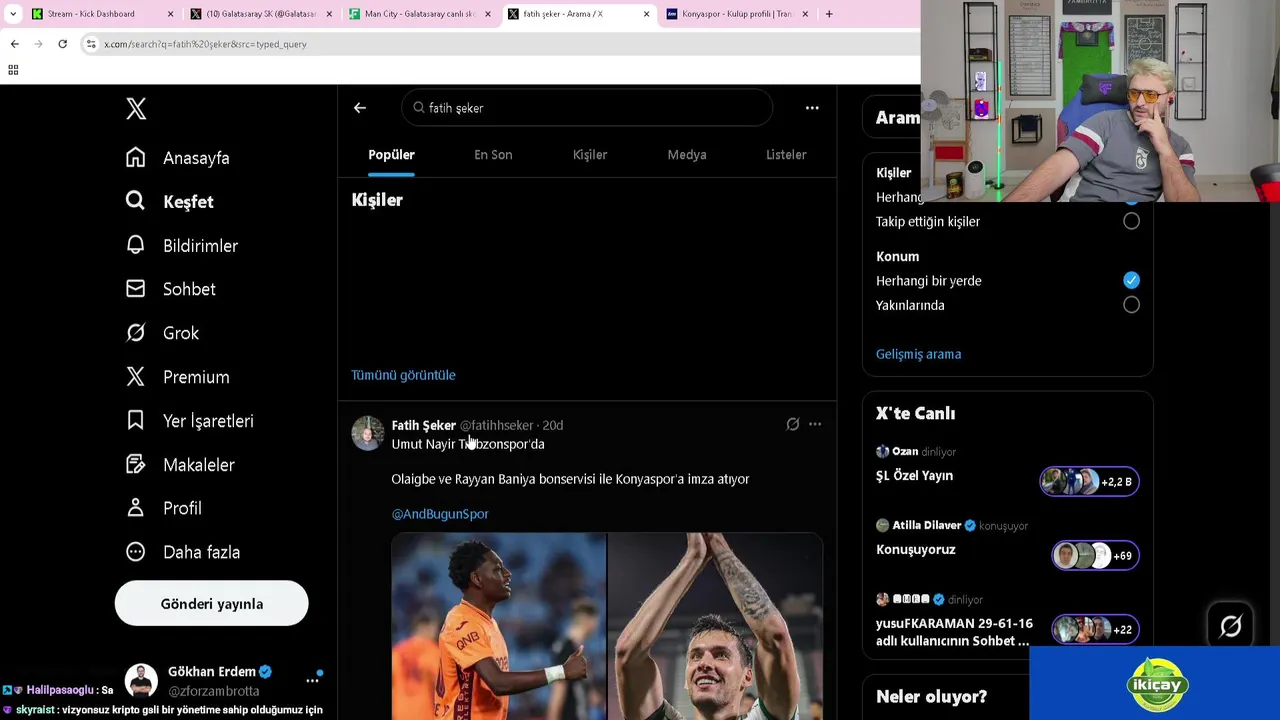Open browser apps grid icon
The image size is (1280, 720).
pos(13,70)
